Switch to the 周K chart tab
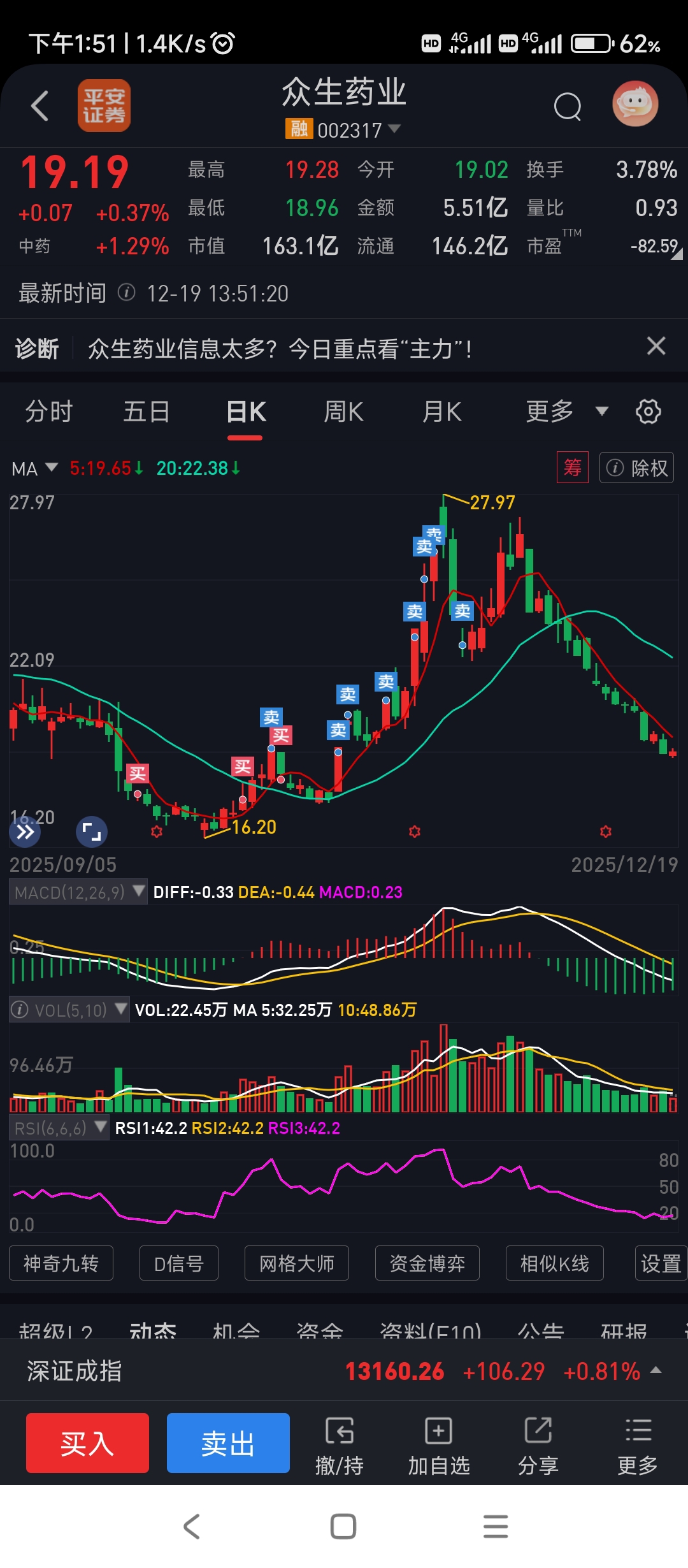The width and height of the screenshot is (688, 1568). pyautogui.click(x=343, y=412)
